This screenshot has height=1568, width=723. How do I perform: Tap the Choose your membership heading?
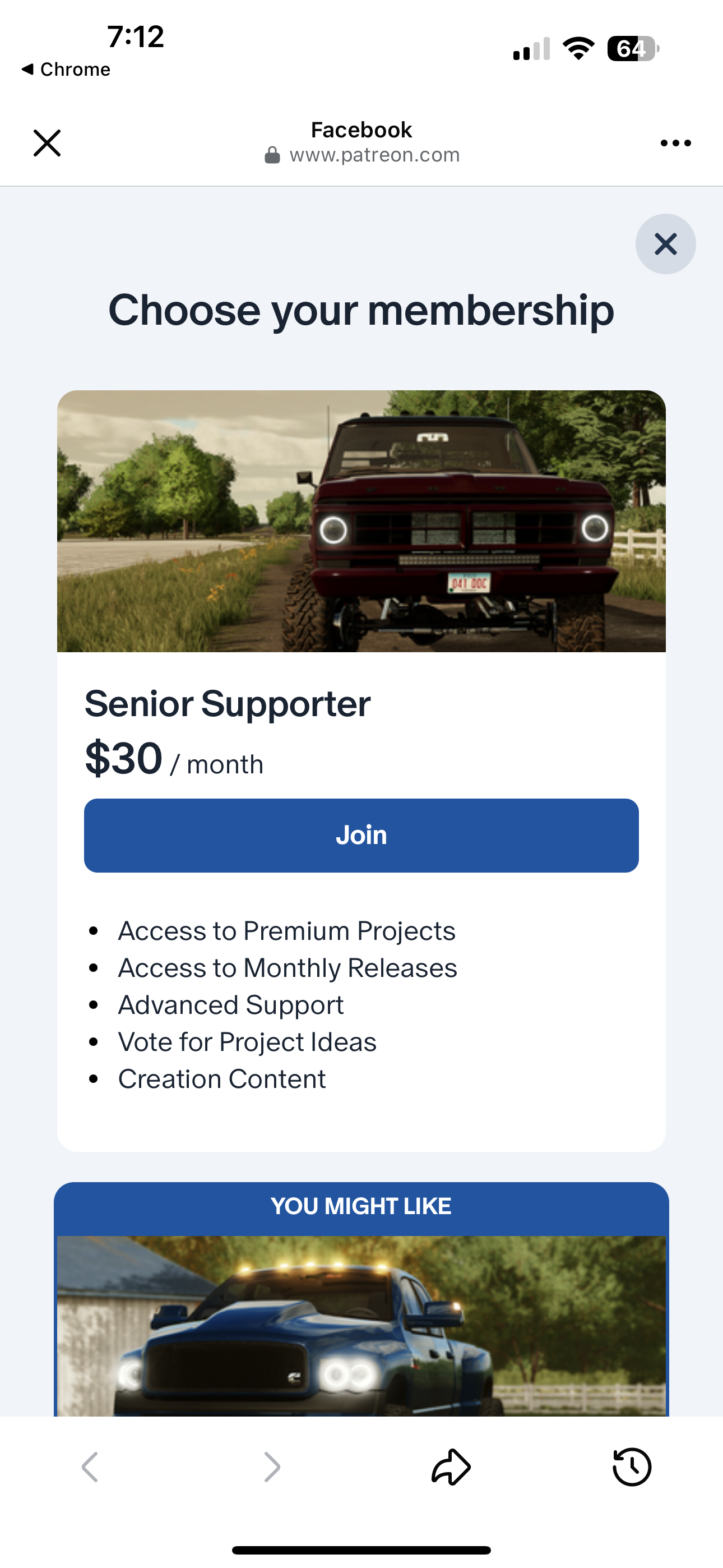(361, 311)
